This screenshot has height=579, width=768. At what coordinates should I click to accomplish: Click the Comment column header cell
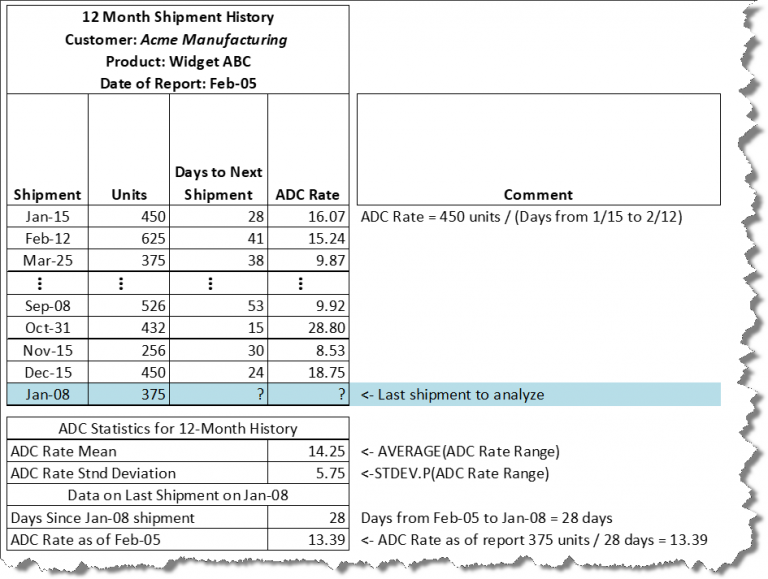(x=538, y=194)
